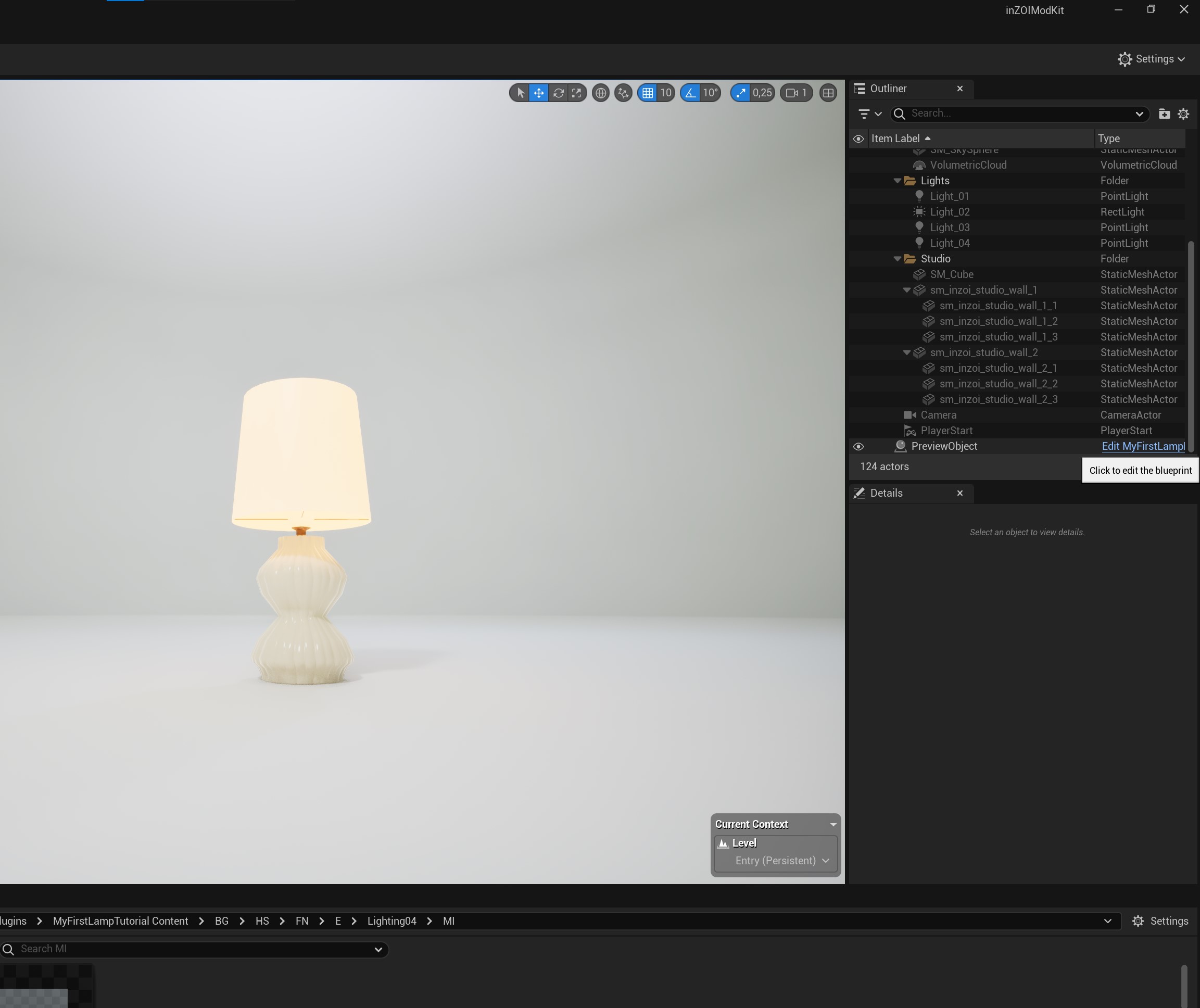Activate the Translate (move) tool
Image resolution: width=1200 pixels, height=1008 pixels.
(539, 93)
